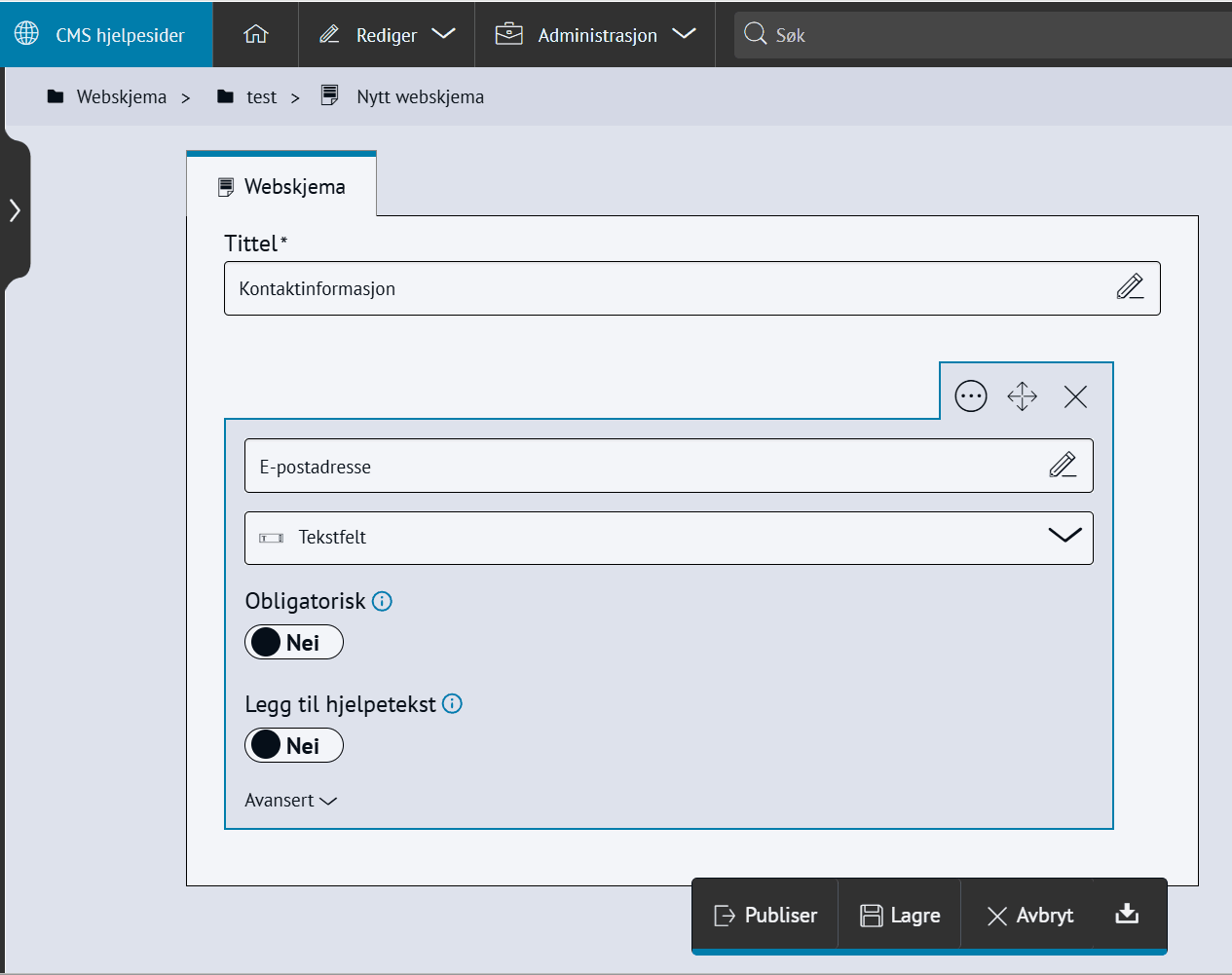Click info icon next to Obligatorisk

pos(383,601)
